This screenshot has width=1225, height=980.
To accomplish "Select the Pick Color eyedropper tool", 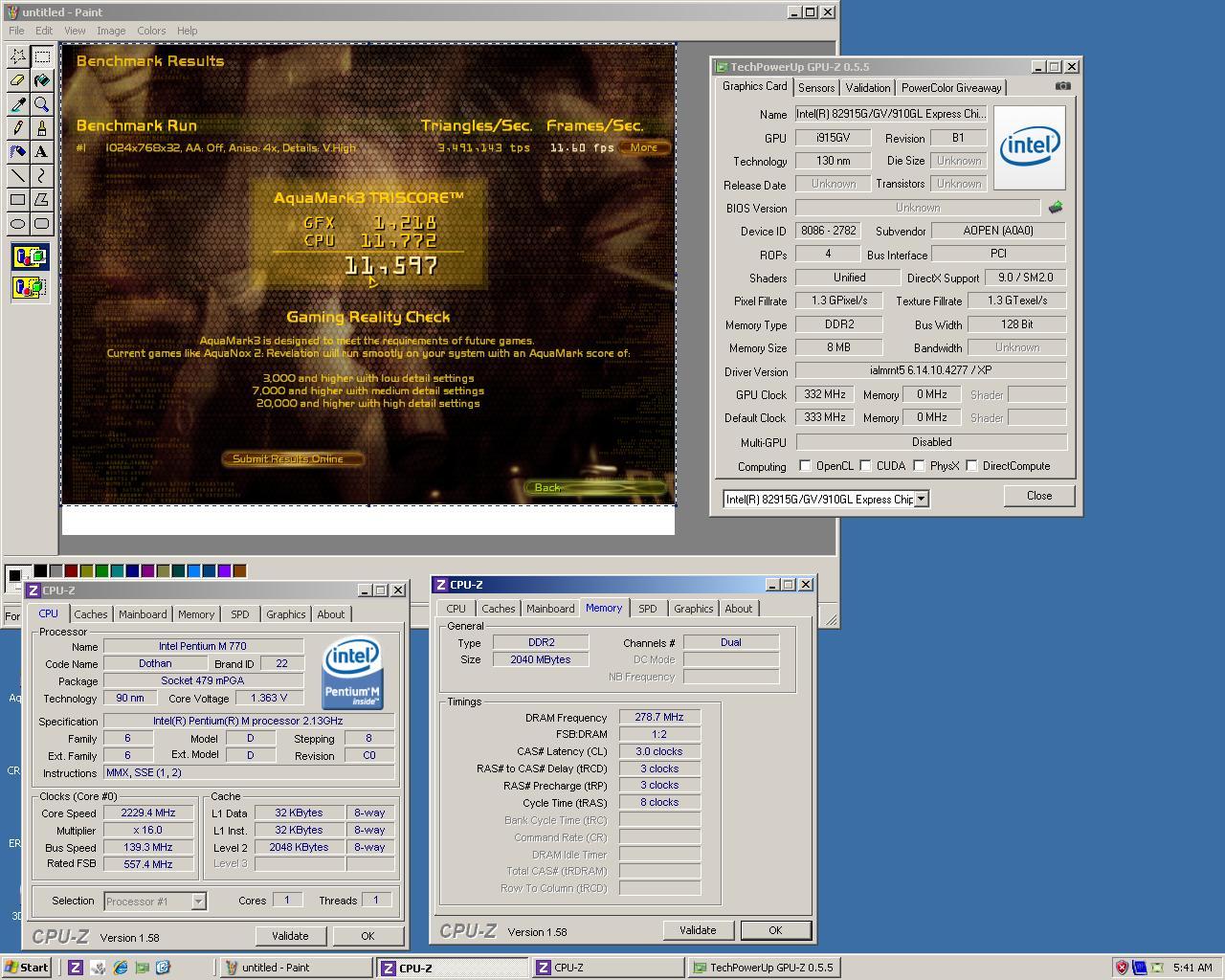I will coord(18,104).
